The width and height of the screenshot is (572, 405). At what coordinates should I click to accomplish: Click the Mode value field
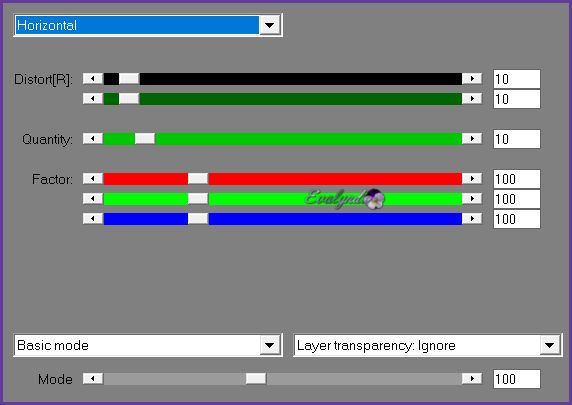[517, 379]
